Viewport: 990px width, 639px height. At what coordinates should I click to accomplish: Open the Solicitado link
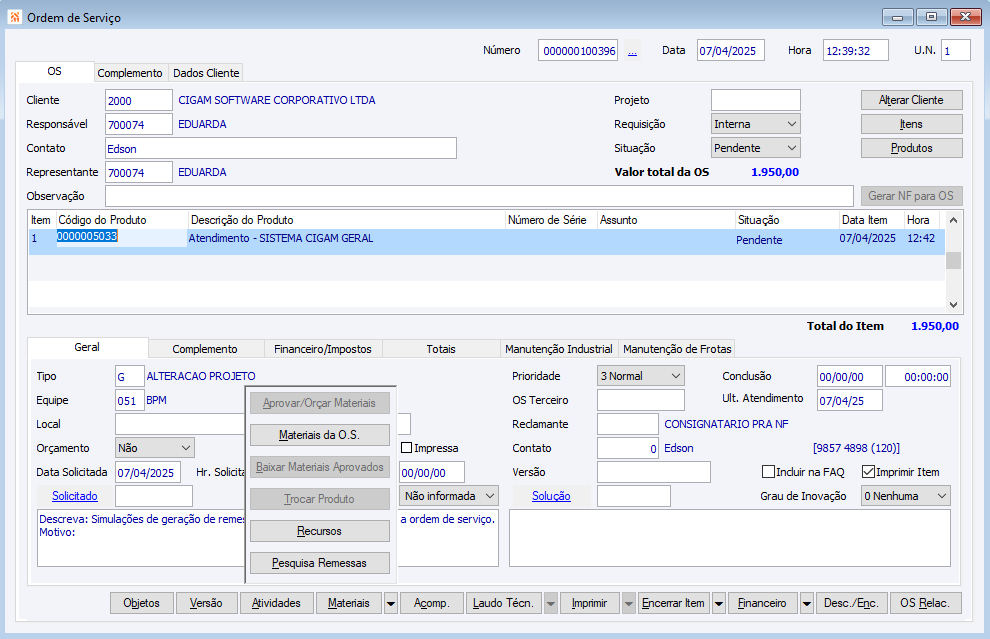75,496
